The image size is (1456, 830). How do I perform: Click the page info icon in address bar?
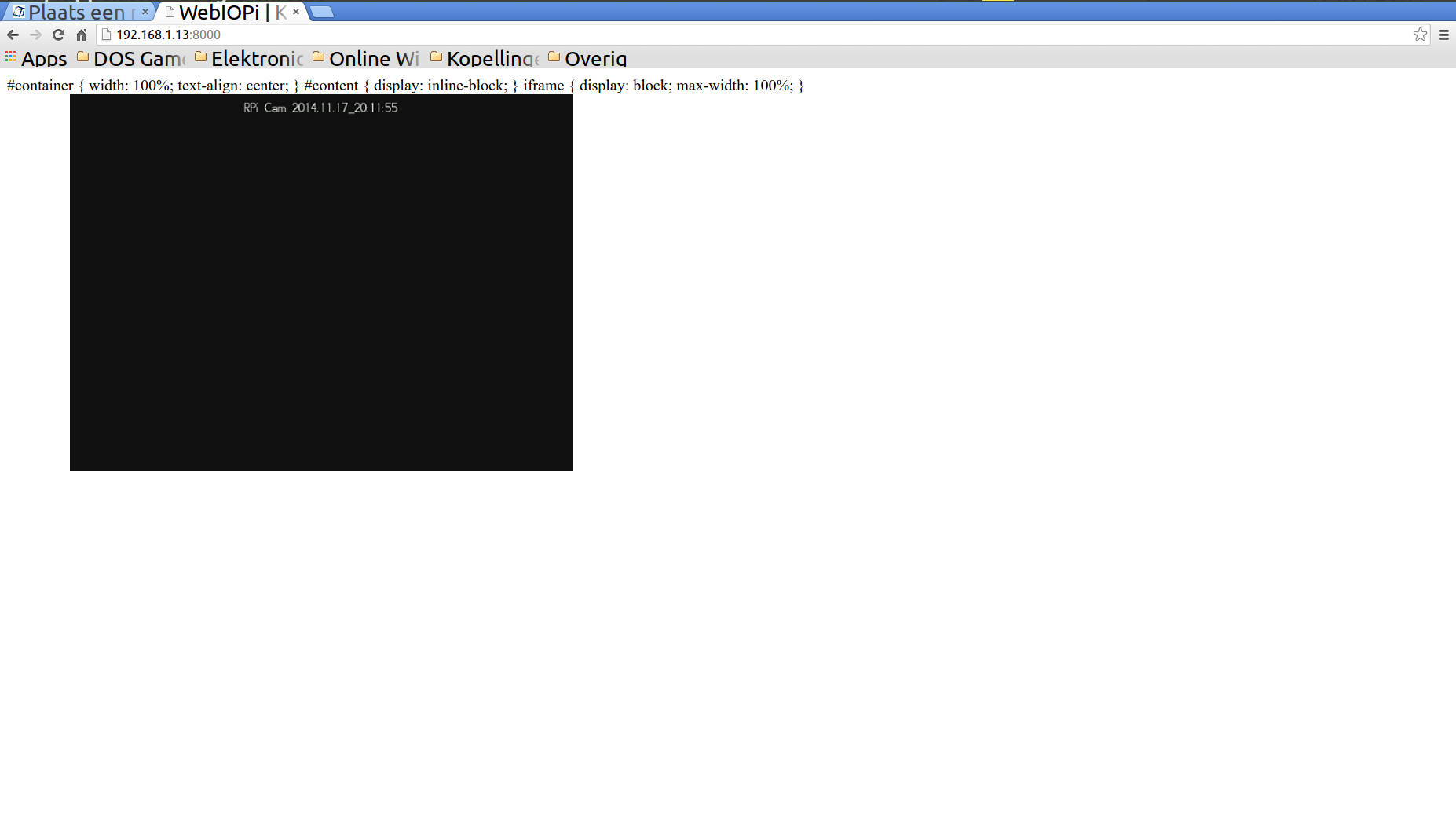pos(107,35)
